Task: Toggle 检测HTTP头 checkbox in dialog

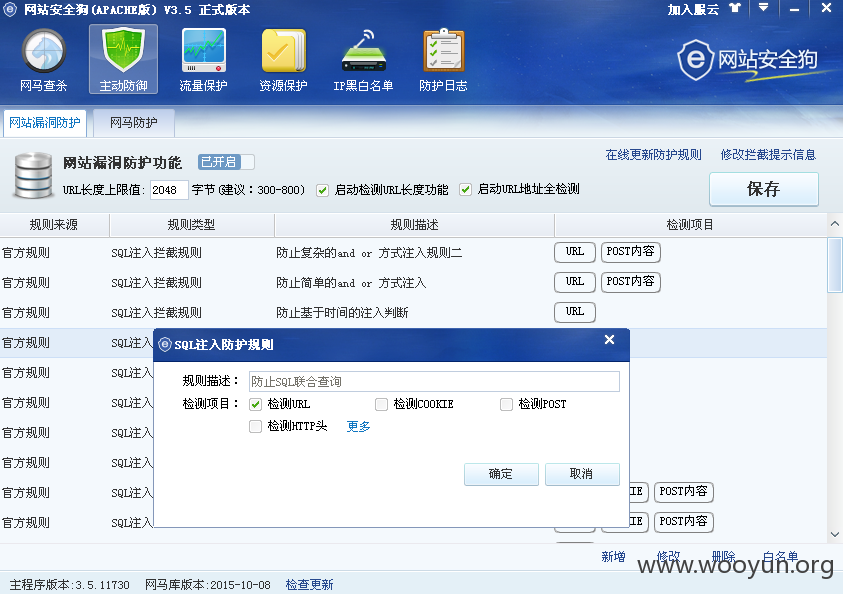Action: 255,427
